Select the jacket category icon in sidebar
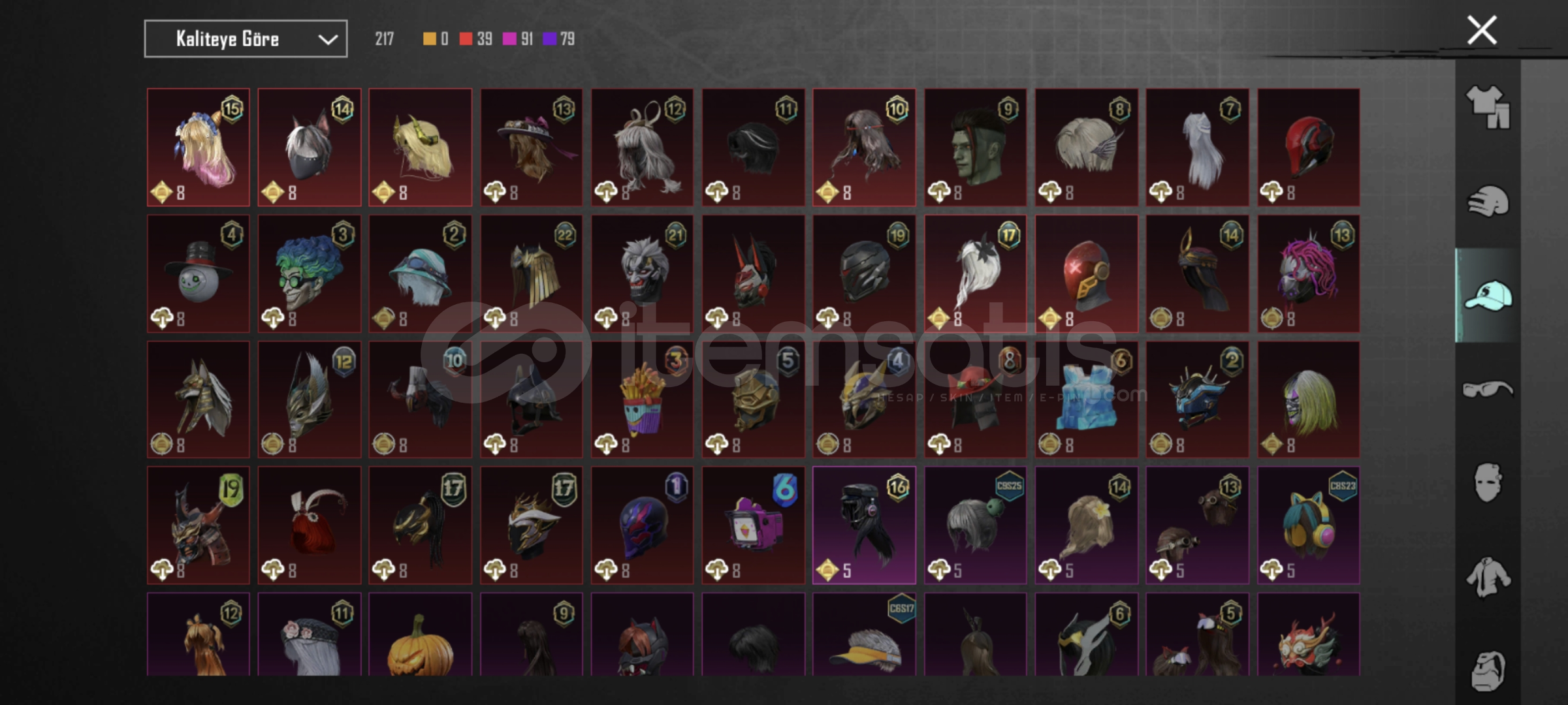 point(1488,577)
